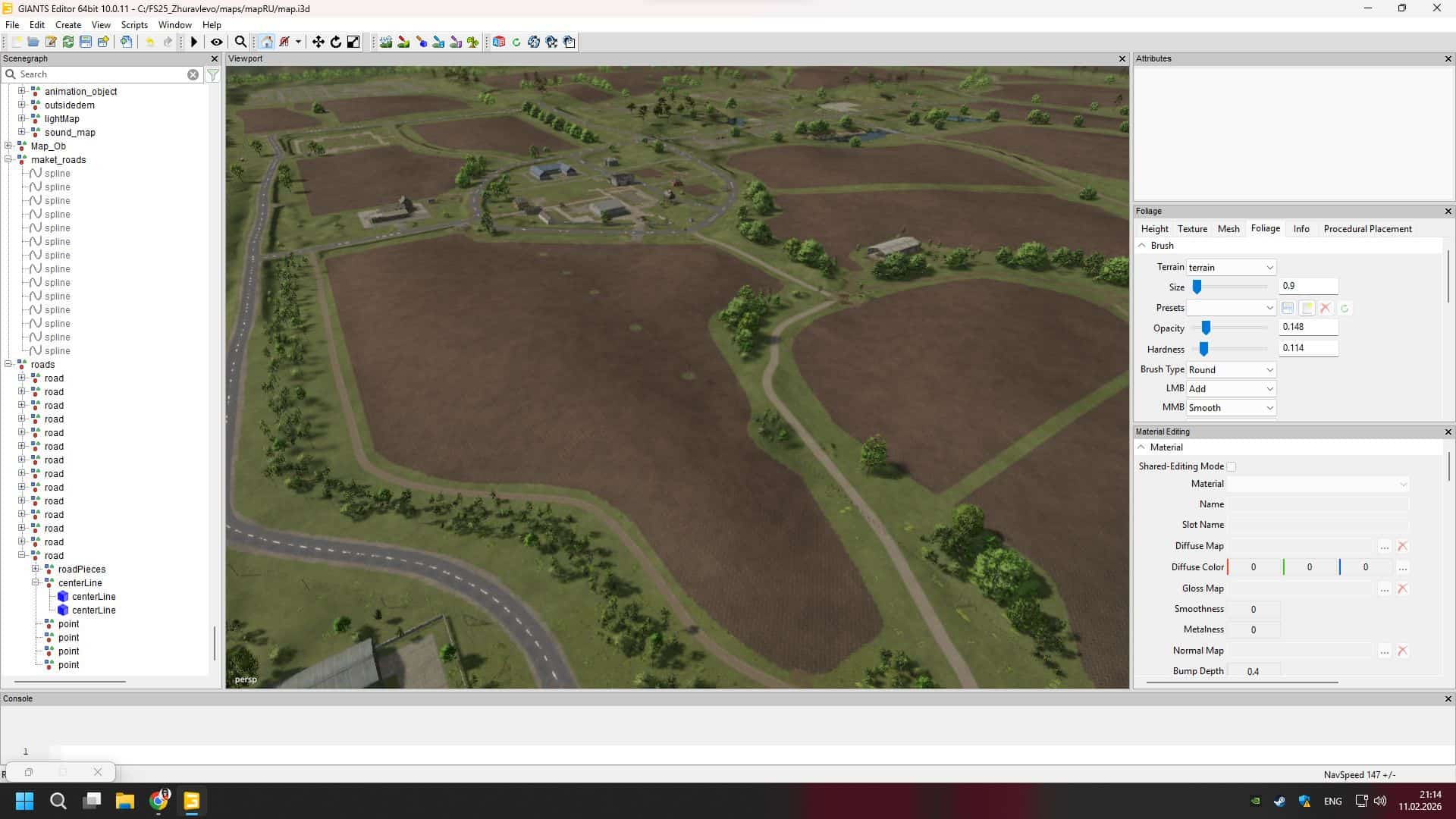
Task: Select the rotate tool icon
Action: [336, 42]
